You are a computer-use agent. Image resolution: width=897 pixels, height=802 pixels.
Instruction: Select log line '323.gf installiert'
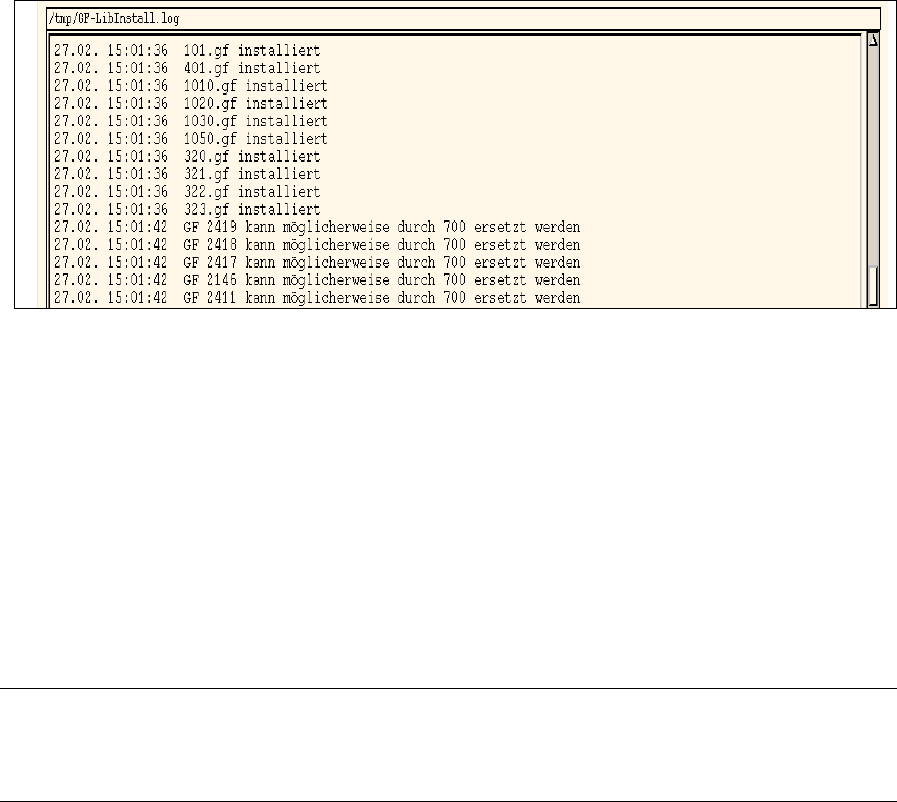click(187, 210)
